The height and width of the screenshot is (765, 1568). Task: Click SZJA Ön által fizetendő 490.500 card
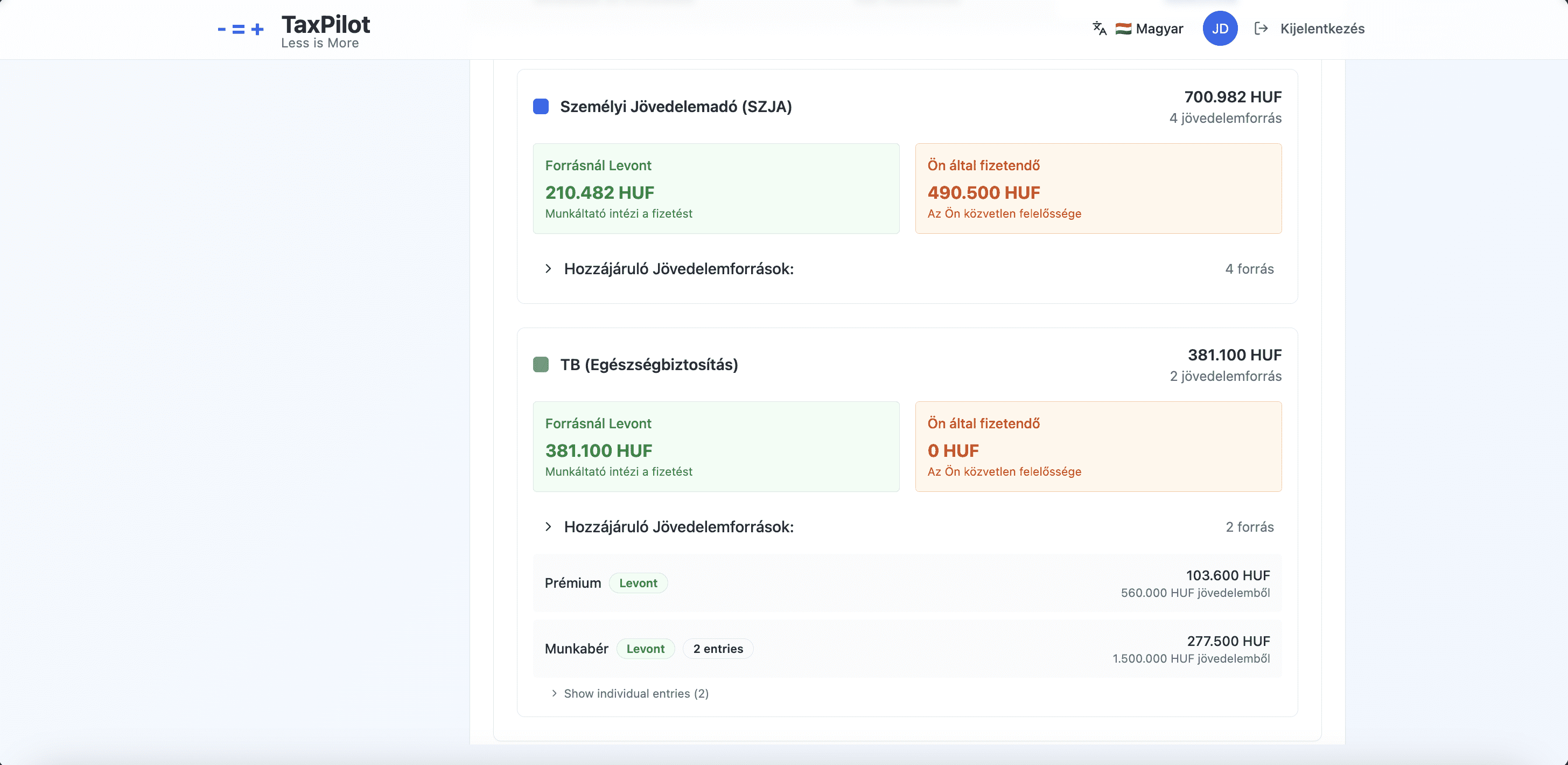[1098, 189]
